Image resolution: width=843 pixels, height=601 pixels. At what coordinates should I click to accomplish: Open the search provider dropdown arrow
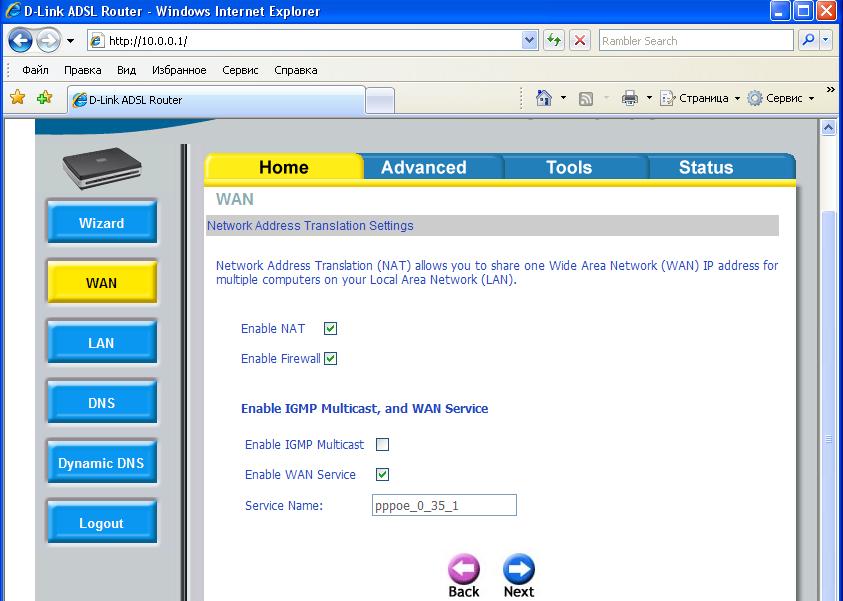pos(826,40)
